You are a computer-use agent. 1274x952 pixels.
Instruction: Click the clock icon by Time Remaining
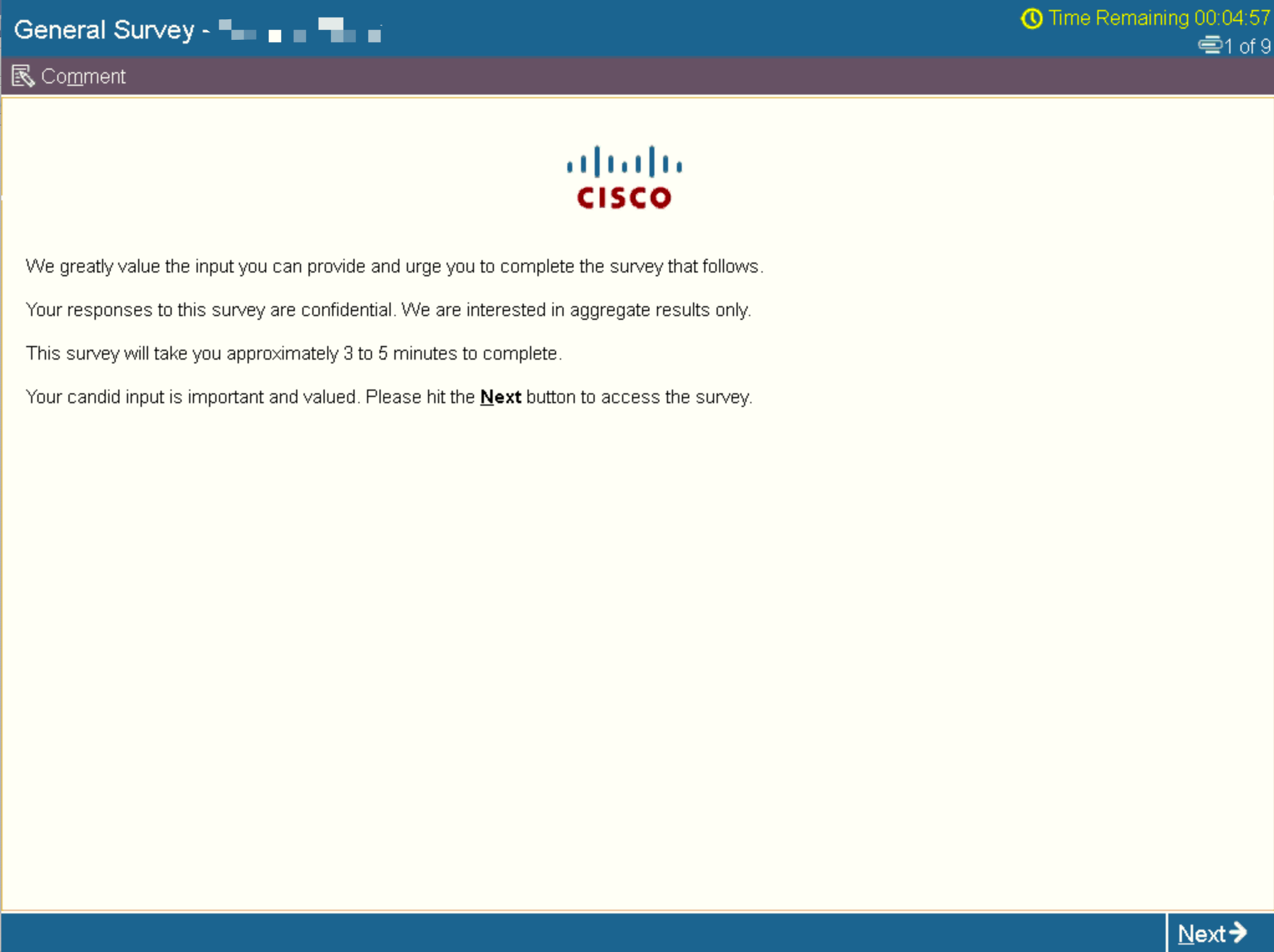tap(1031, 18)
